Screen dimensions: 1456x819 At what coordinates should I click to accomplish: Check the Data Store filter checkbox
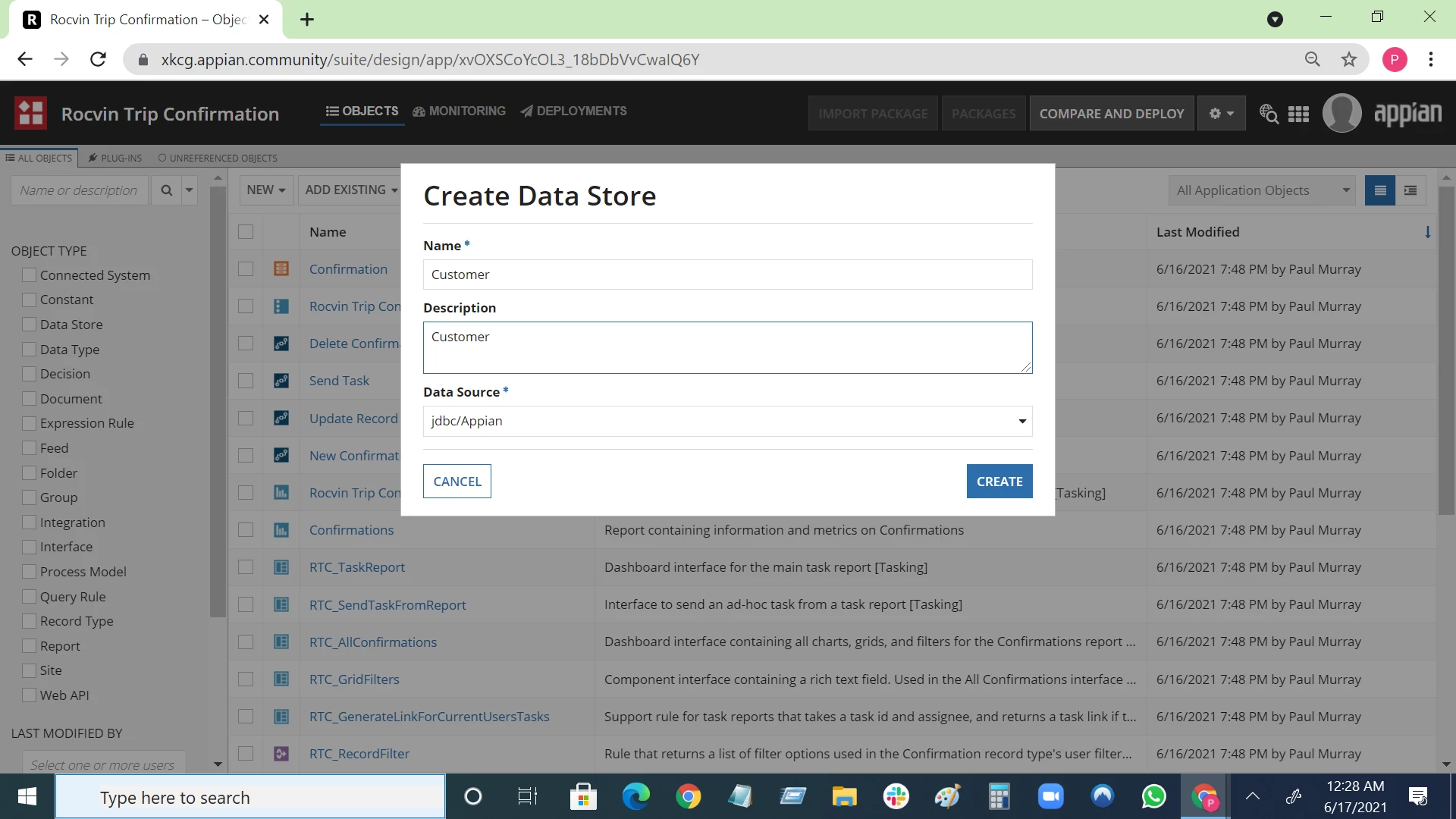30,325
